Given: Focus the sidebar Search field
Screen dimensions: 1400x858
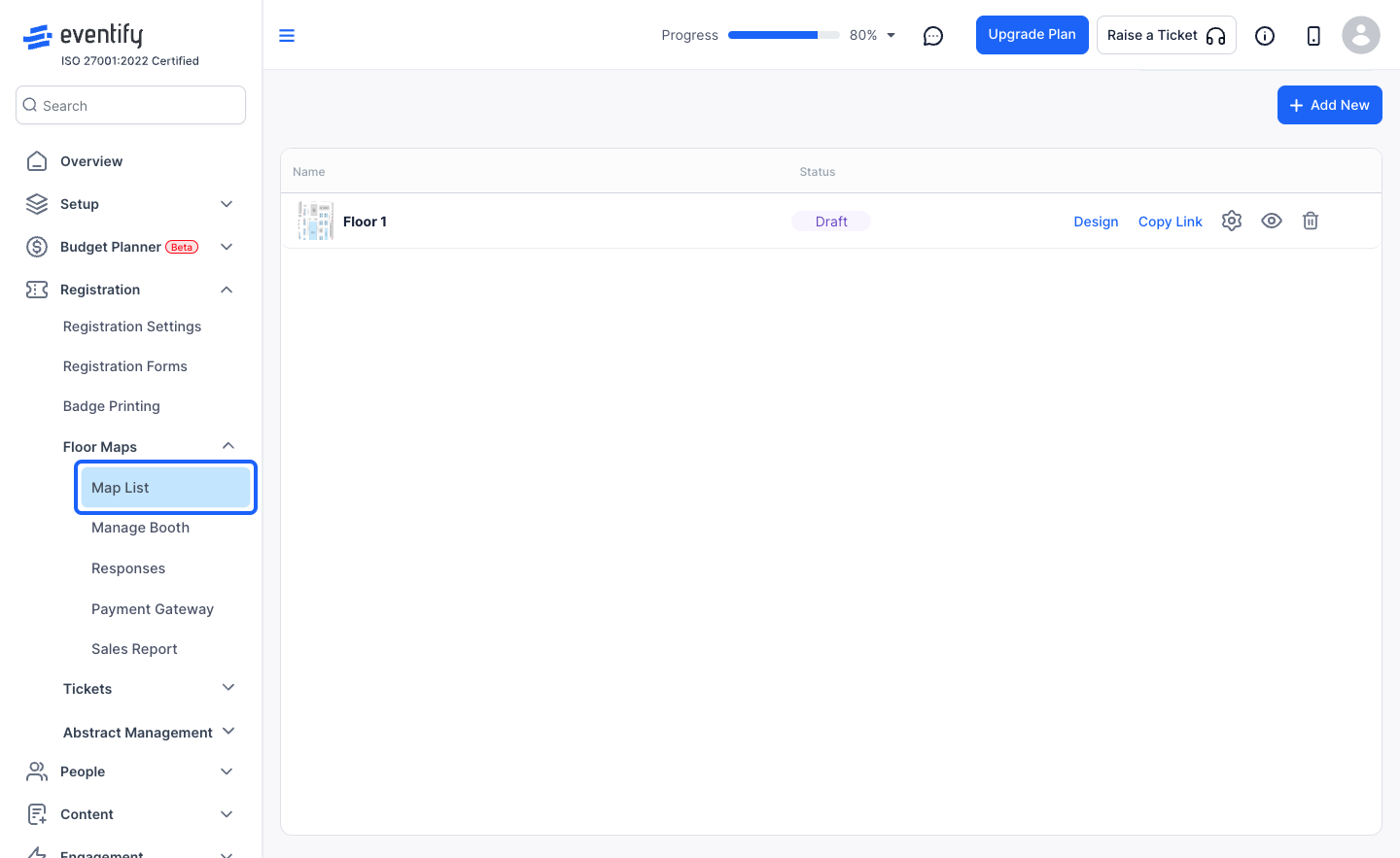Looking at the screenshot, I should (130, 105).
